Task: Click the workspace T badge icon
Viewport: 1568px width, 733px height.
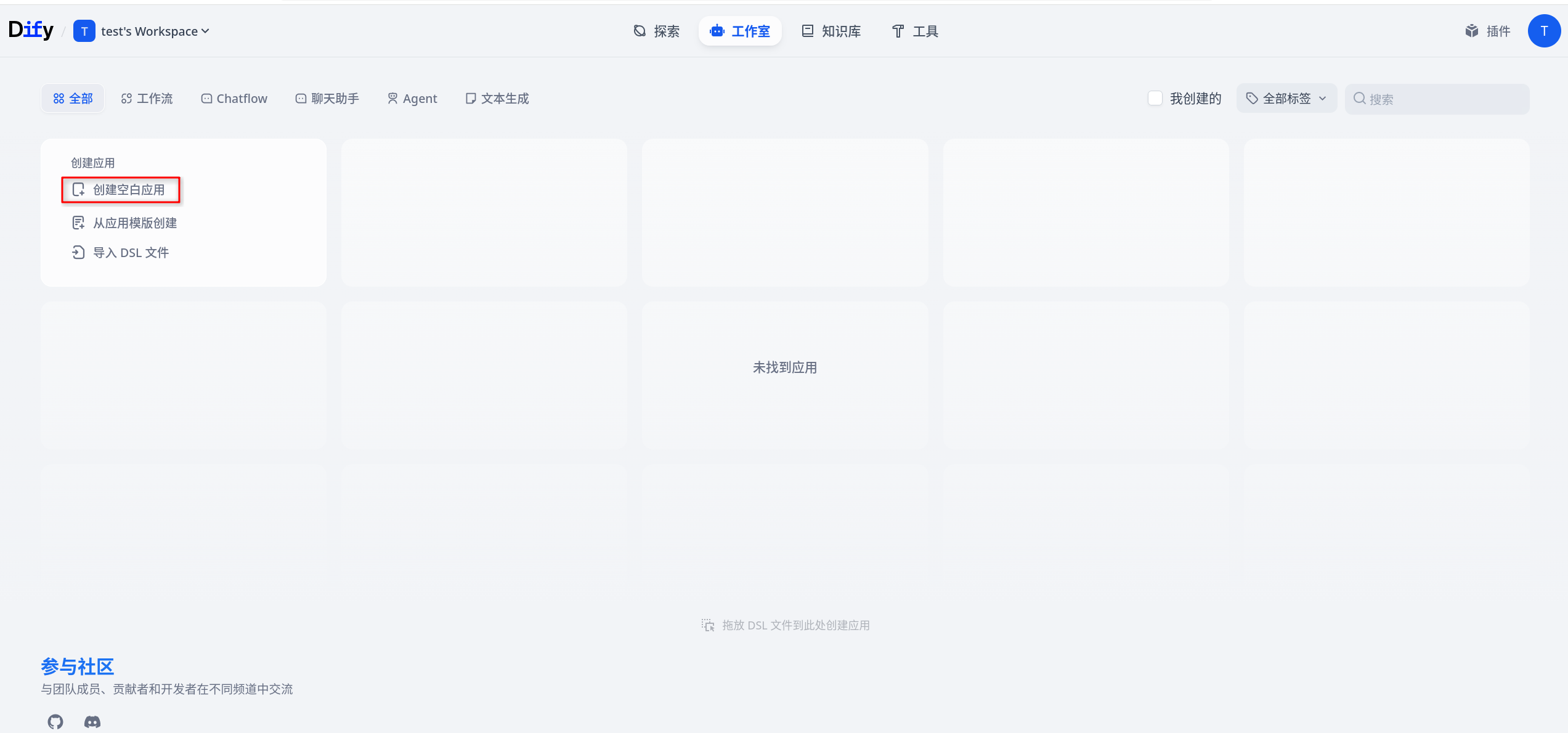Action: (x=84, y=31)
